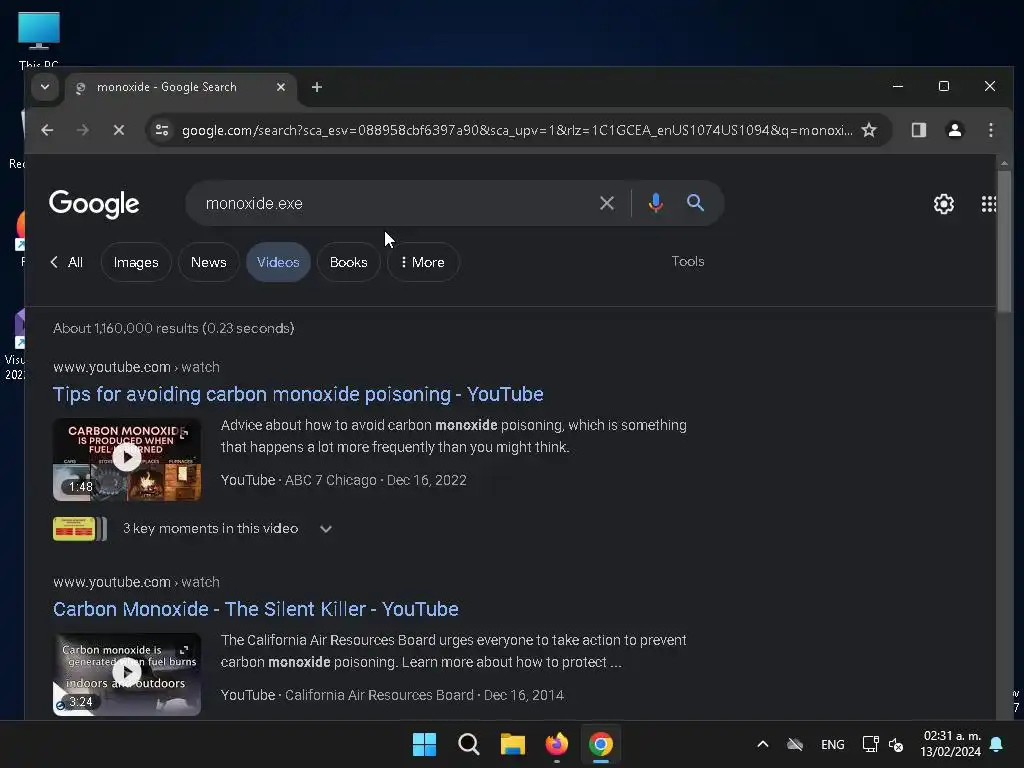Click the Chrome back arrow button

(x=47, y=130)
